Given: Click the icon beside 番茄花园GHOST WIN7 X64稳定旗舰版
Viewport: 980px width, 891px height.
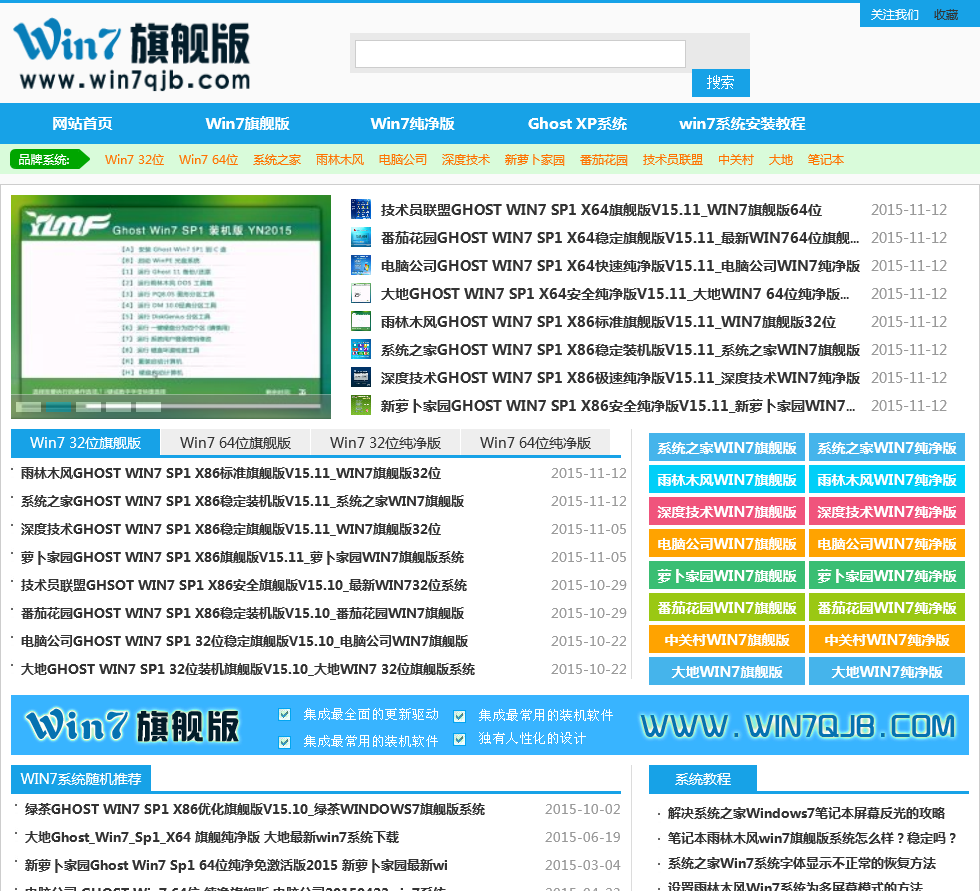Looking at the screenshot, I should pyautogui.click(x=361, y=237).
